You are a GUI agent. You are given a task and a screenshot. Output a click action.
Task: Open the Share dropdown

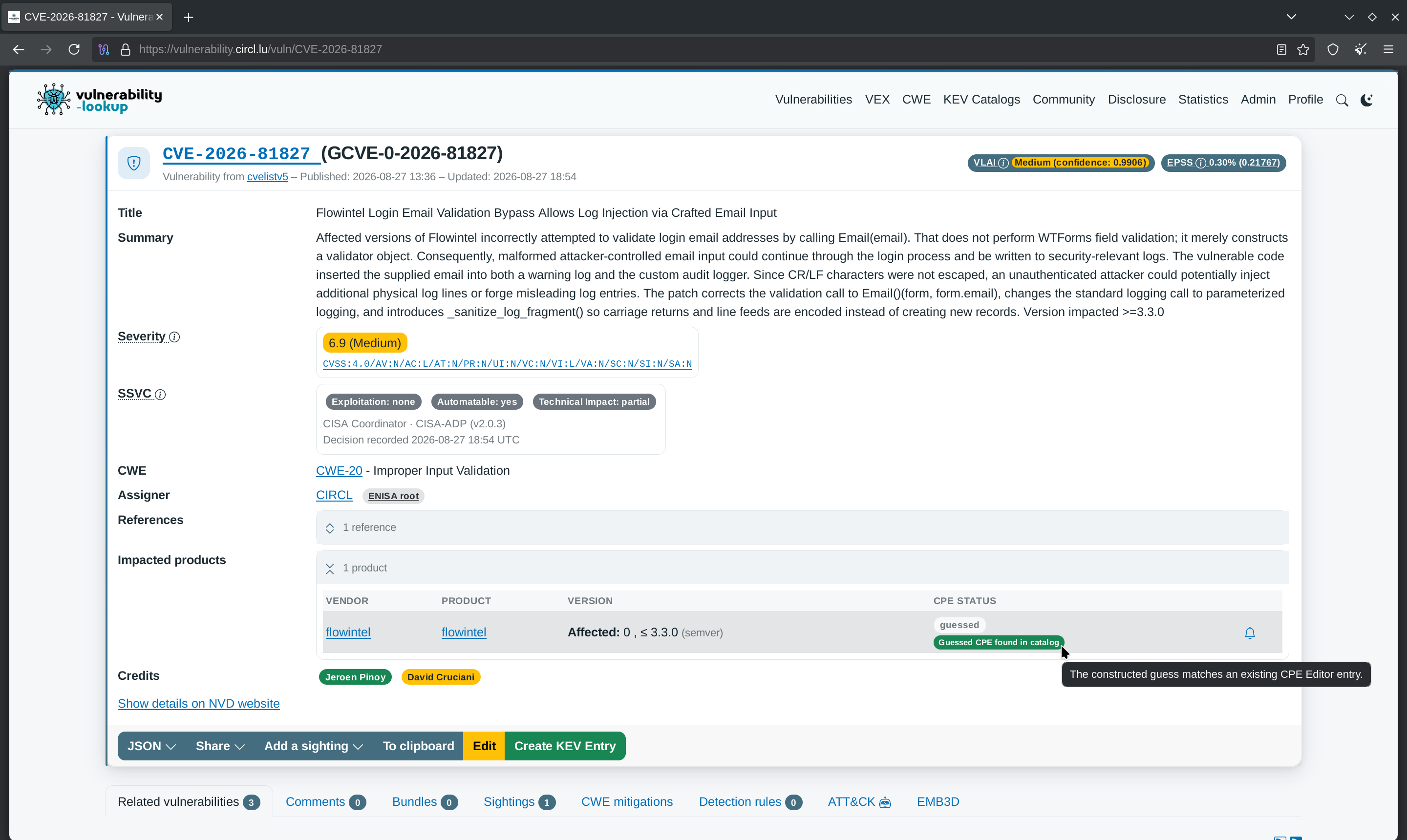220,747
